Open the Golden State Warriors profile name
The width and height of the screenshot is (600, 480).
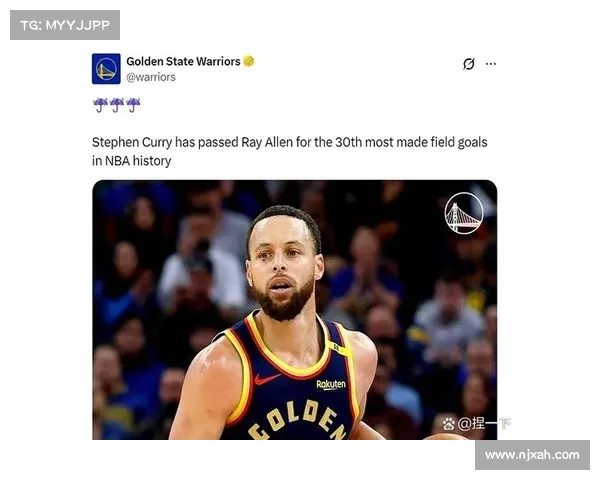click(183, 61)
